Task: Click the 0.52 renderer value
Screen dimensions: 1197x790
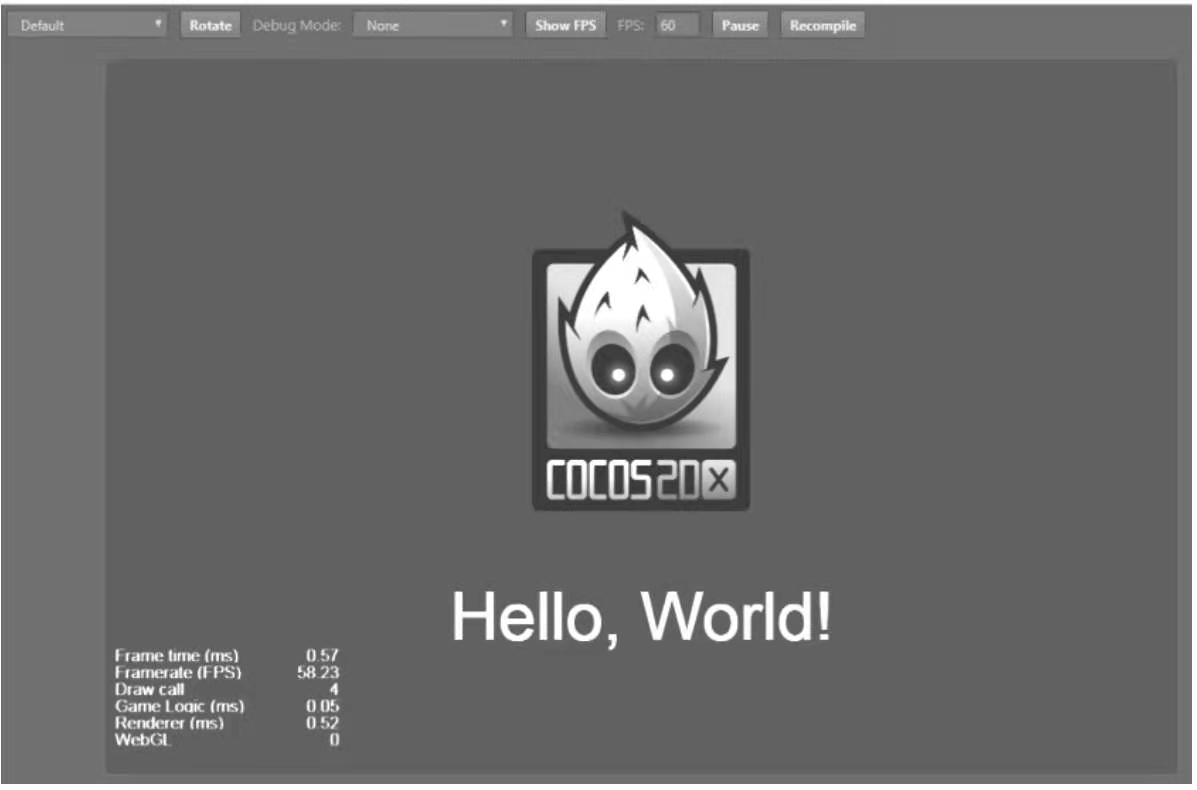Action: 322,723
